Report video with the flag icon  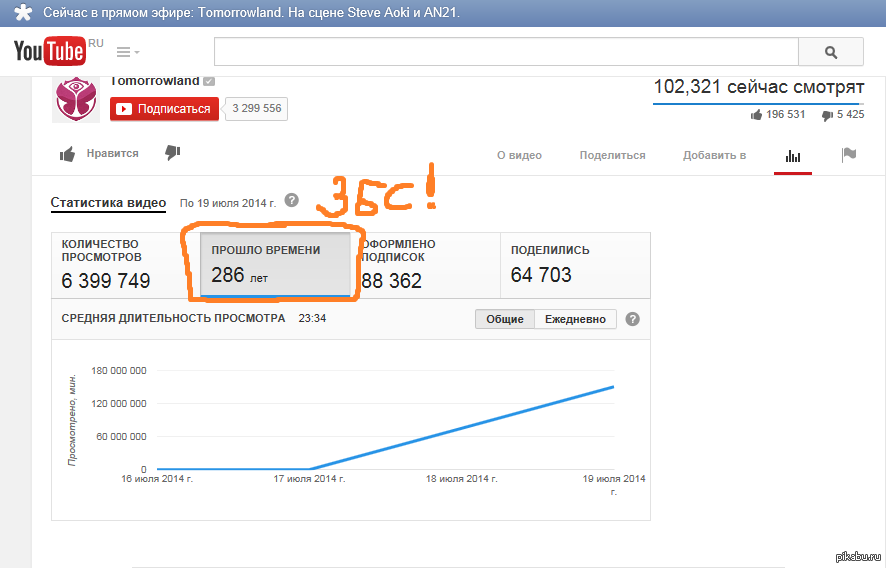849,155
